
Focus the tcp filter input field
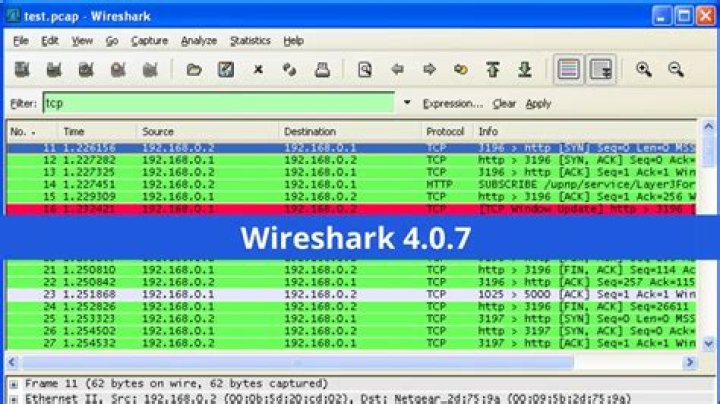(x=219, y=103)
